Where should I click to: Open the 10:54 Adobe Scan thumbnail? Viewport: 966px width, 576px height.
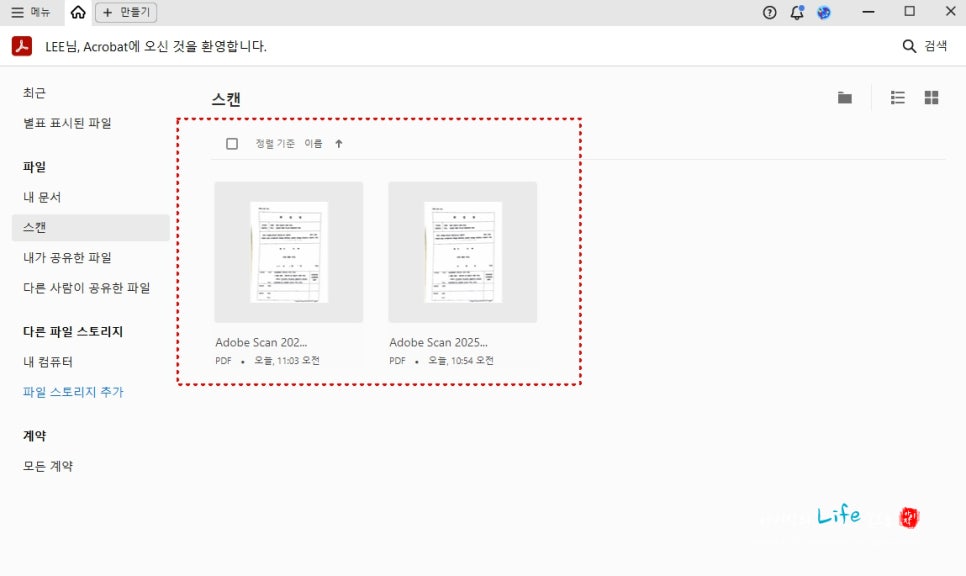coord(463,252)
